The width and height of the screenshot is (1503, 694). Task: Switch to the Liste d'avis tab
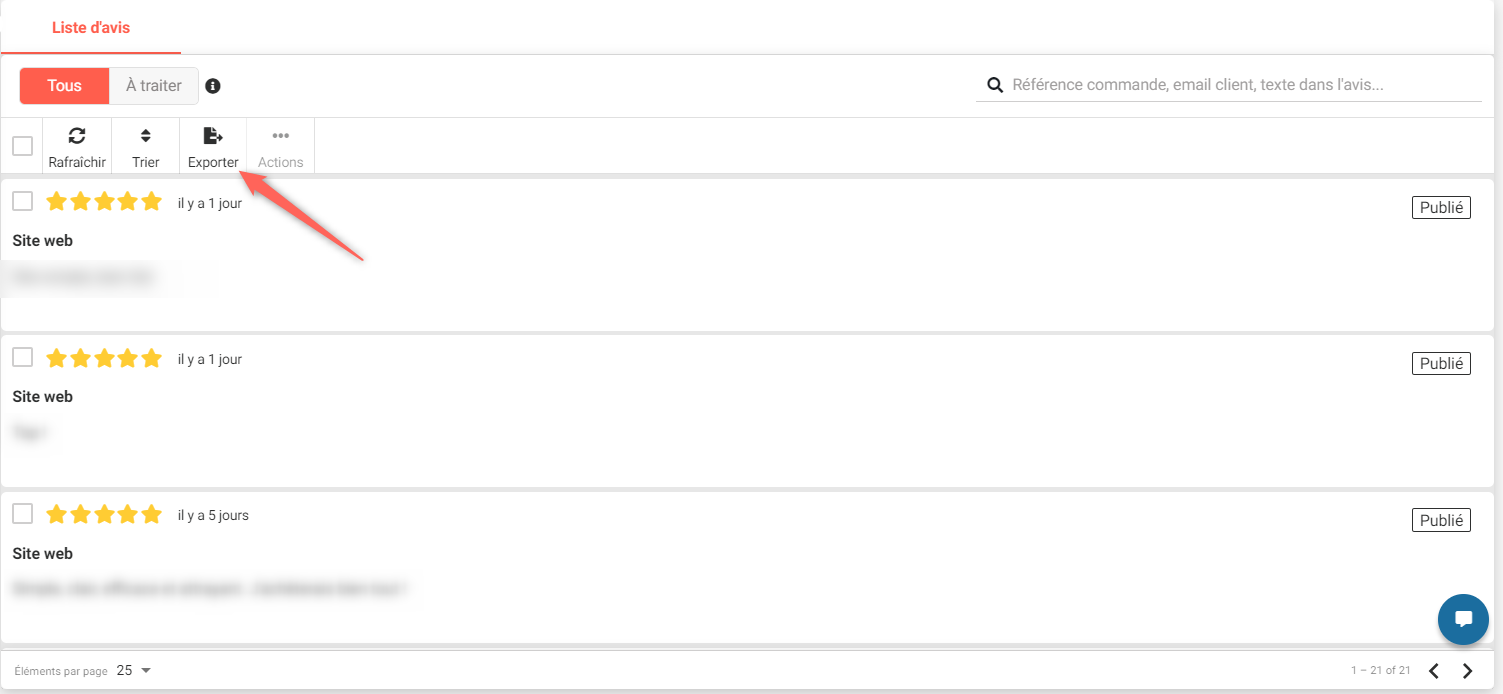(x=91, y=27)
